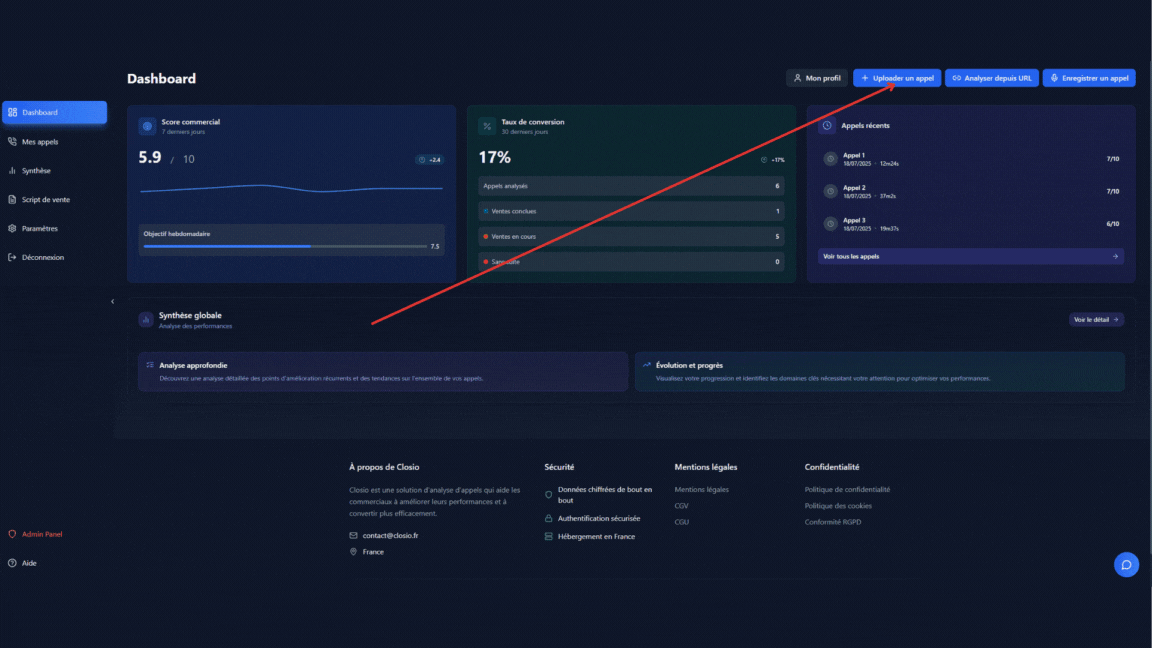Click the Appels récents clock icon
The image size is (1152, 648).
(x=827, y=126)
